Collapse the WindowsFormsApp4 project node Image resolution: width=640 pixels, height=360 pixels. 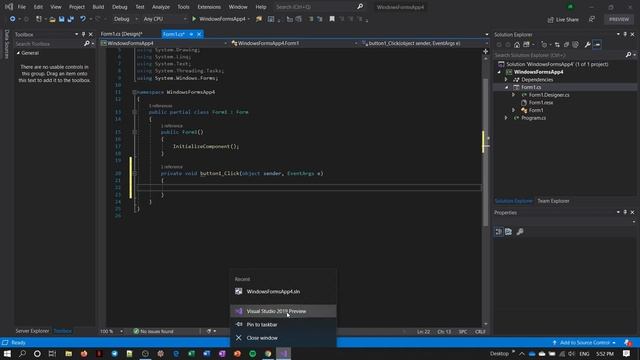(x=499, y=72)
